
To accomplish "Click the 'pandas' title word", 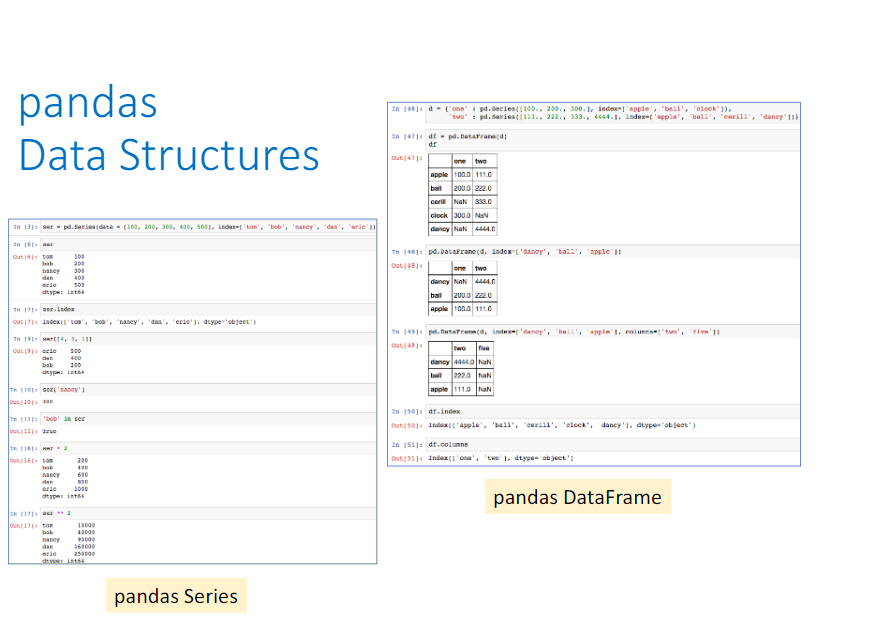I will click(88, 103).
